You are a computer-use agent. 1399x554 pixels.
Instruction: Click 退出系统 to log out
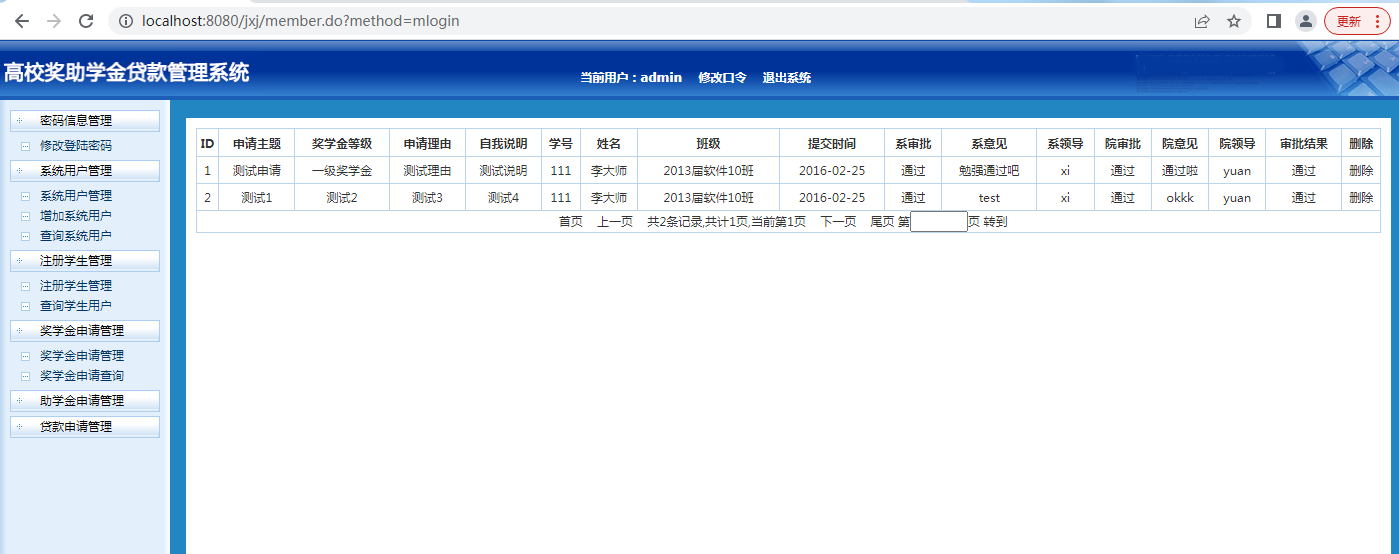tap(786, 78)
